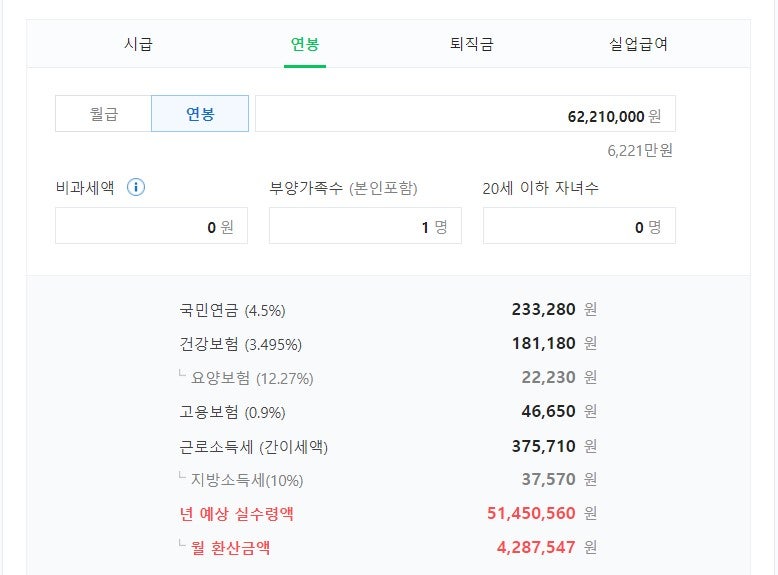The height and width of the screenshot is (575, 778).
Task: Click the 건강보험 (3.495%) row label
Action: (240, 344)
